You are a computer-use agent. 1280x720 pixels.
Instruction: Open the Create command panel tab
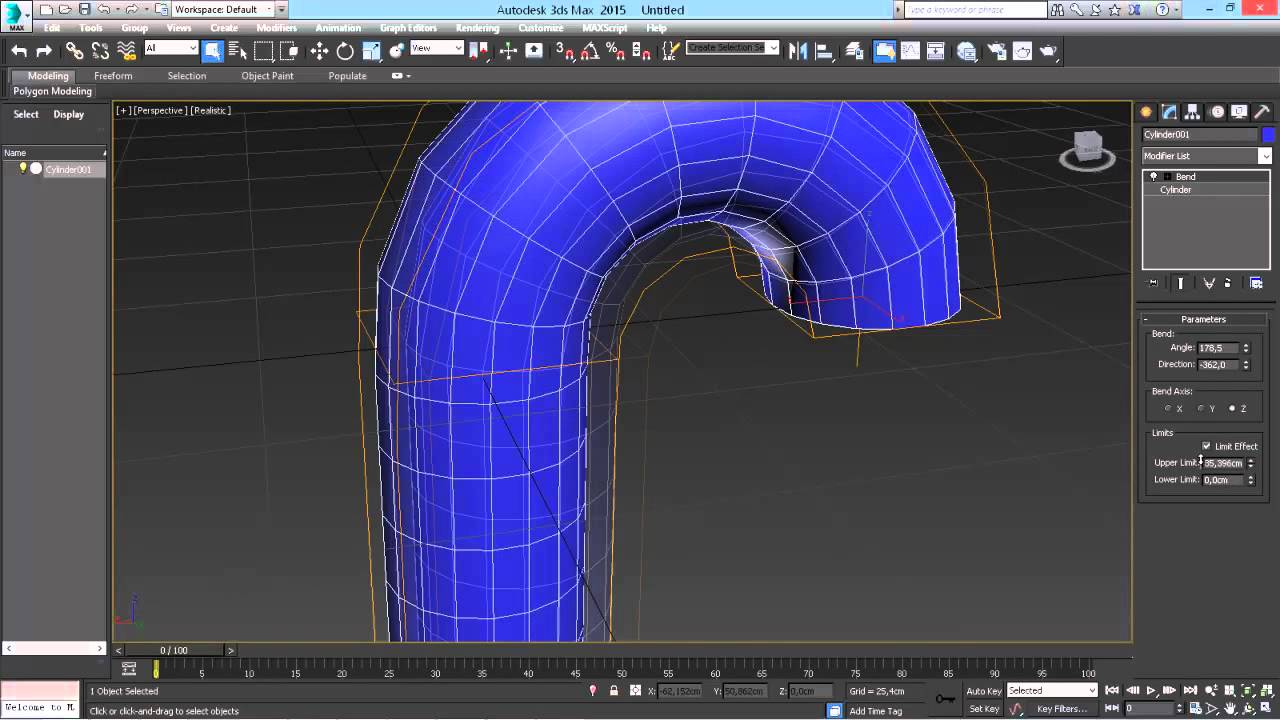pyautogui.click(x=1146, y=112)
